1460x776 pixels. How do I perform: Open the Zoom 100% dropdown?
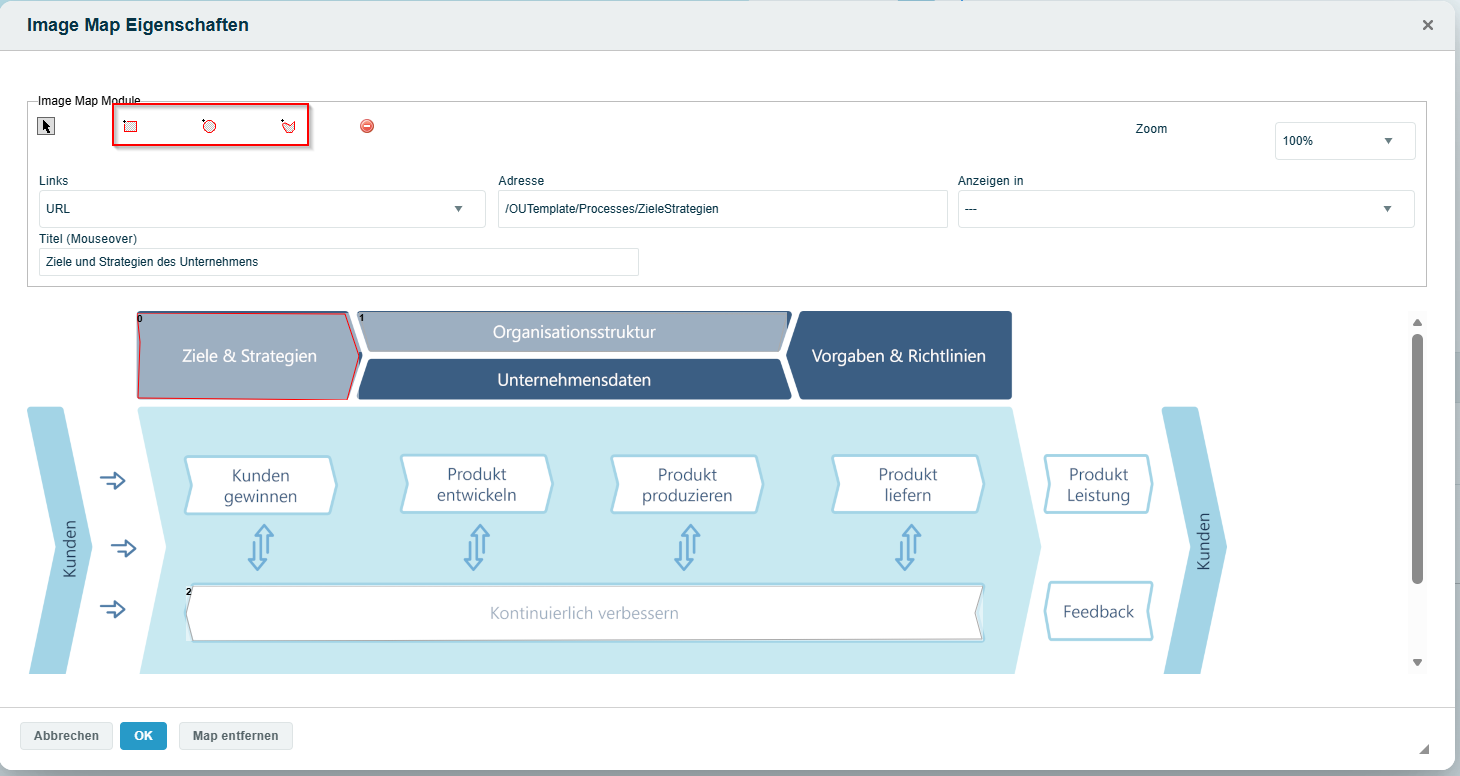pos(1345,141)
